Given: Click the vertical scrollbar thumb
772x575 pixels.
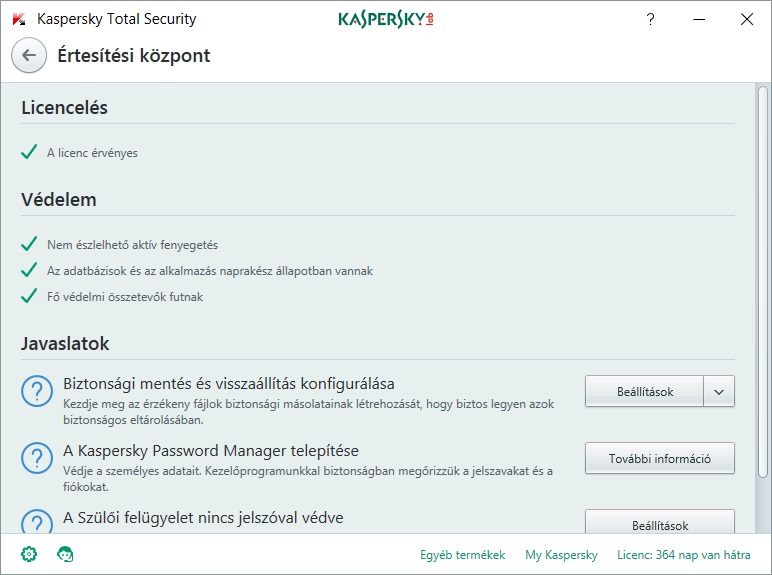Looking at the screenshot, I should pos(763,282).
